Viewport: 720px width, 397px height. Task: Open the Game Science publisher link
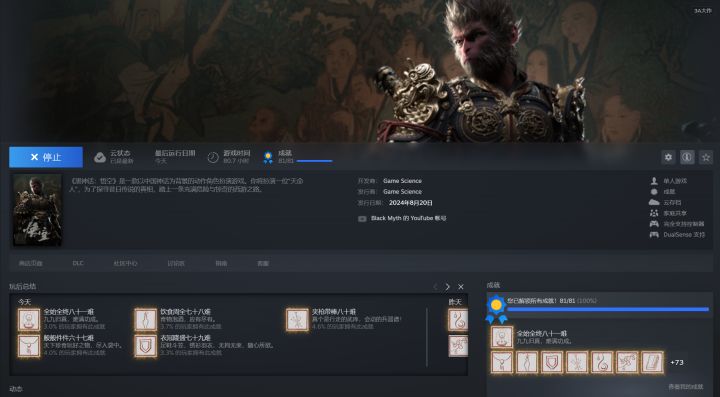402,192
